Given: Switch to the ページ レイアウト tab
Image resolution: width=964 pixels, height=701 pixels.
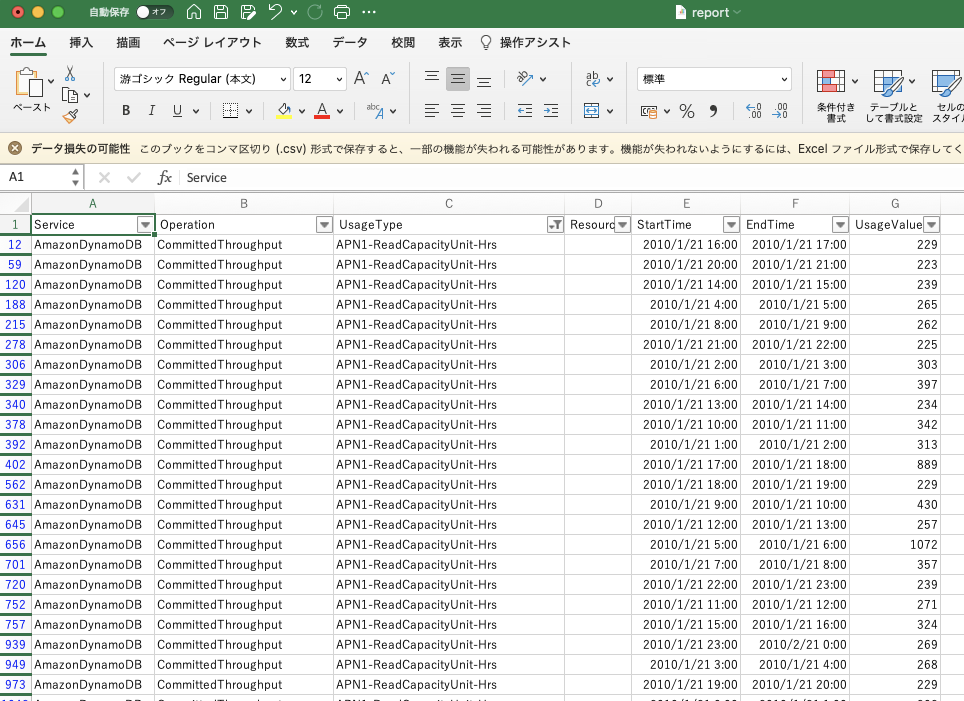Looking at the screenshot, I should point(212,42).
